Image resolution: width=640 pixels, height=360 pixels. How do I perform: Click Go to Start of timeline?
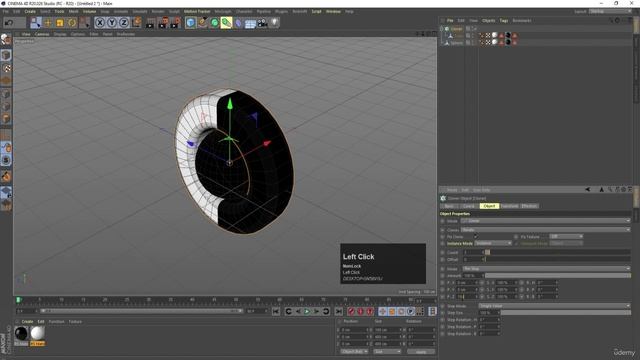point(276,311)
